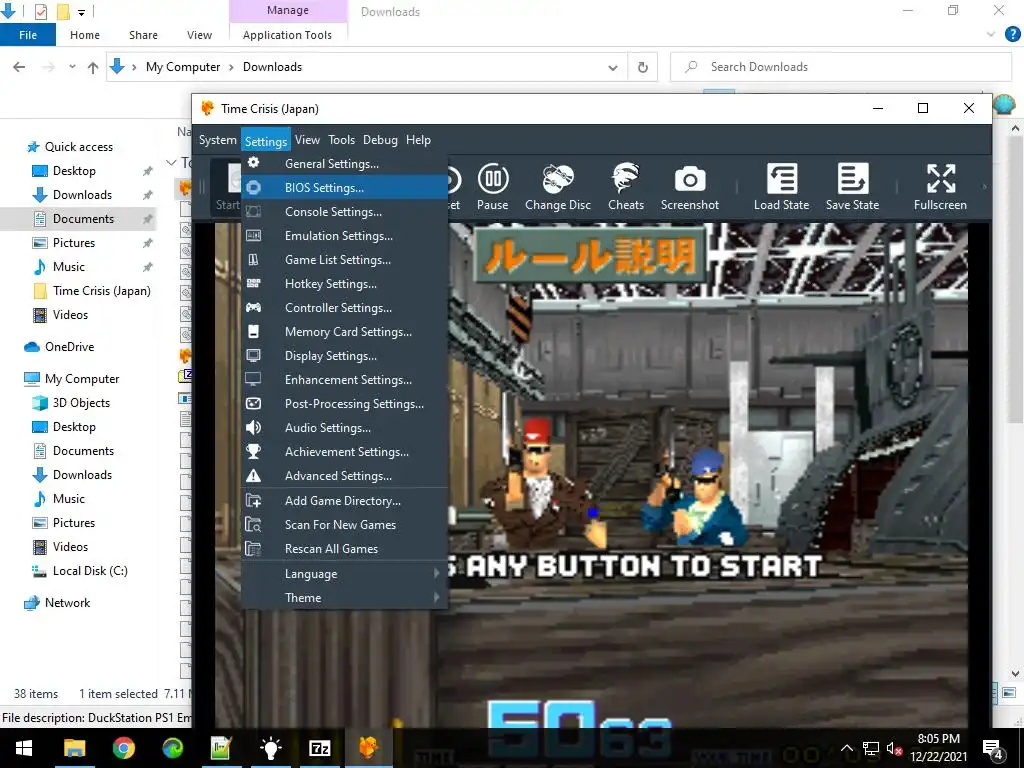Choose Scan For New Games entry
This screenshot has height=768, width=1024.
[x=345, y=525]
